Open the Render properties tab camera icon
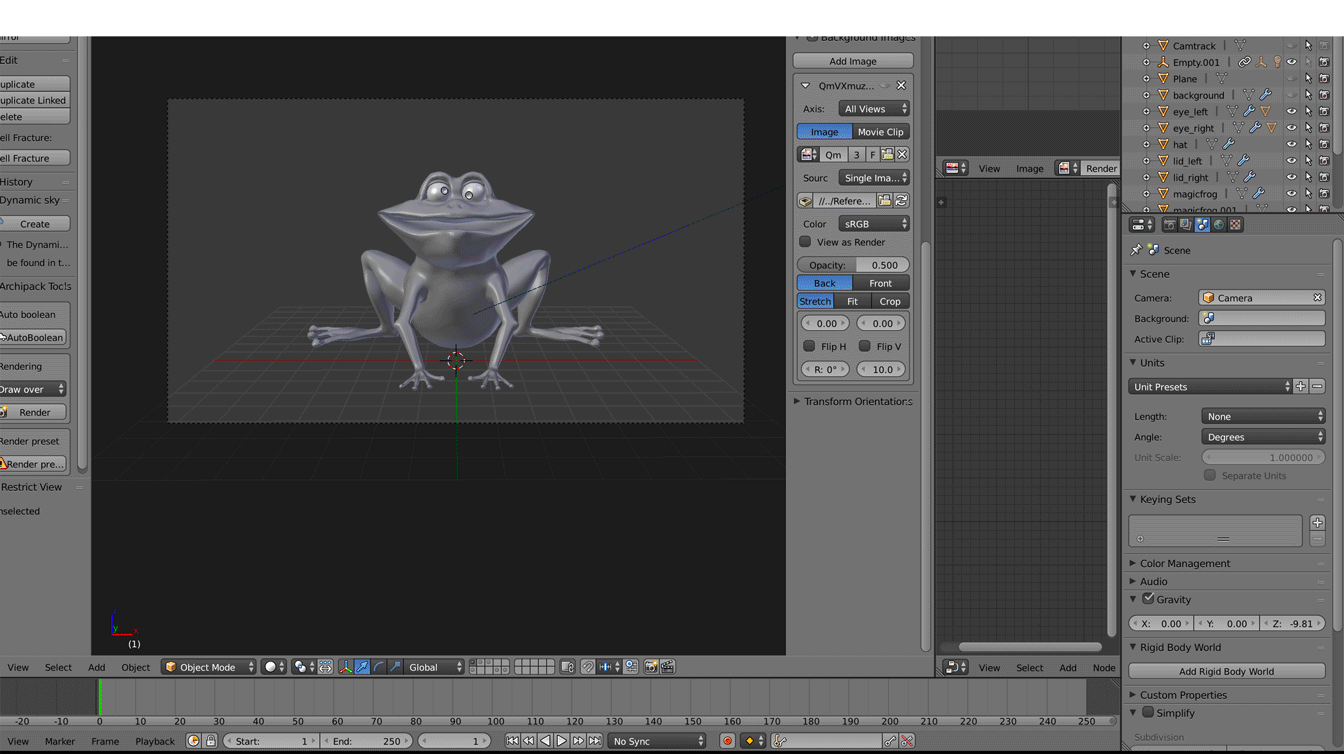Screen dimensions: 1344x754 [x=1168, y=225]
